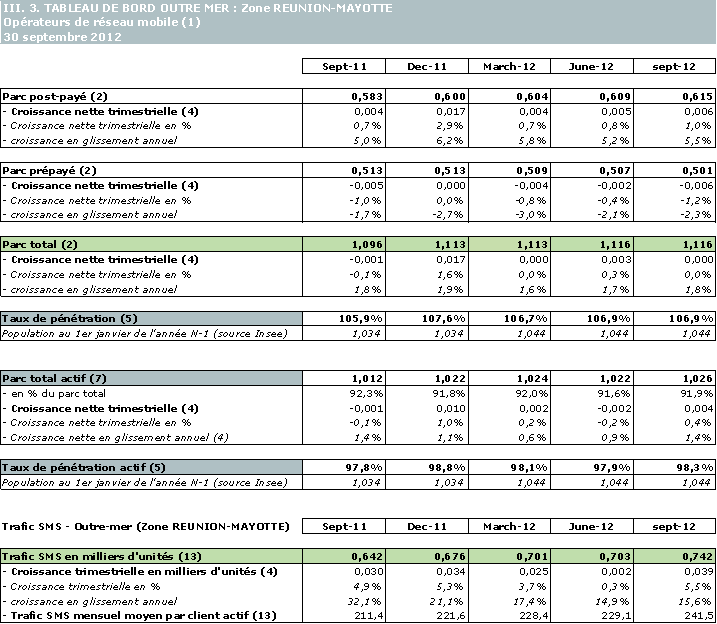Click the 1,096 value in Parc total row

[x=344, y=245]
